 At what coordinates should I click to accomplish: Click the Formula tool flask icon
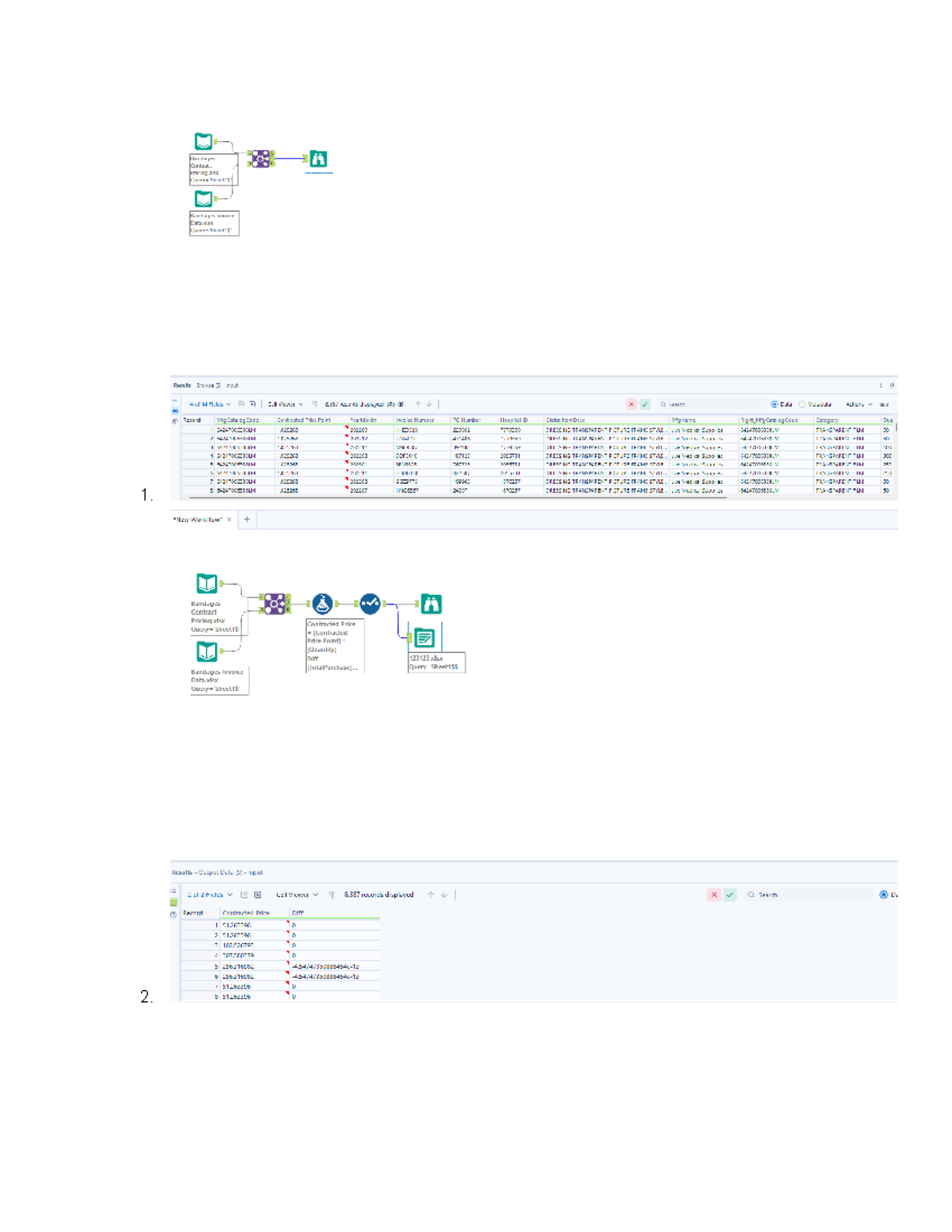click(x=322, y=604)
